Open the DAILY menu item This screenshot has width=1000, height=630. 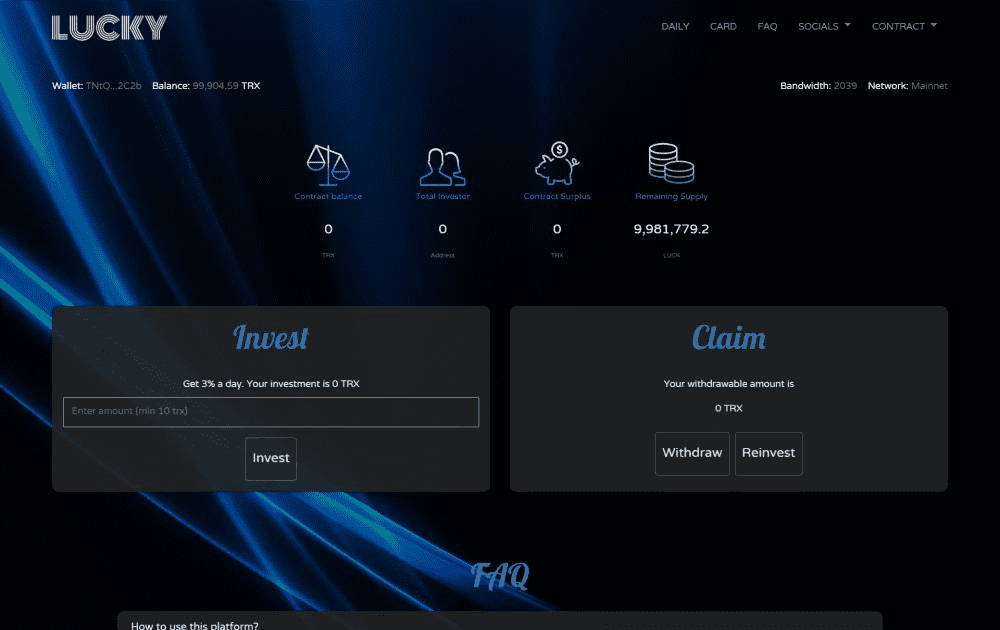675,26
